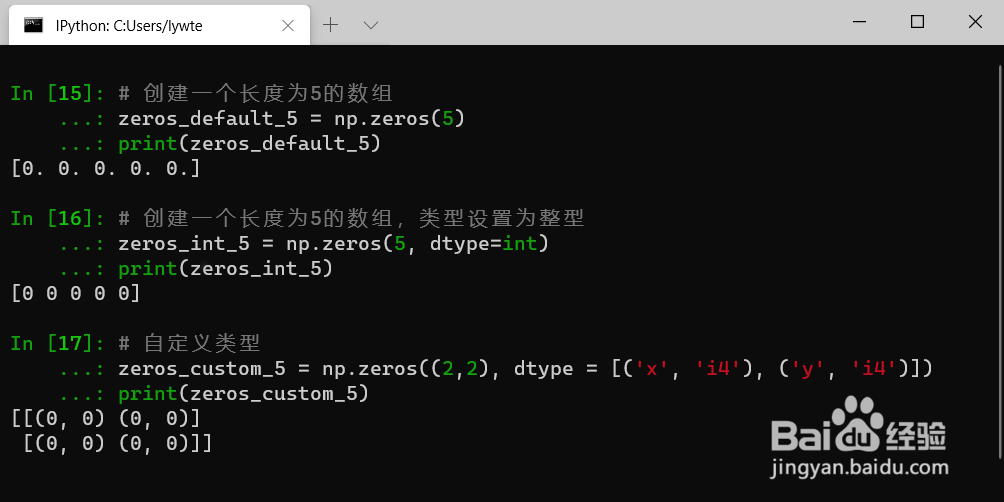Click the output [0 0 0 0 0]
Screen dimensions: 1004x502
(76, 293)
